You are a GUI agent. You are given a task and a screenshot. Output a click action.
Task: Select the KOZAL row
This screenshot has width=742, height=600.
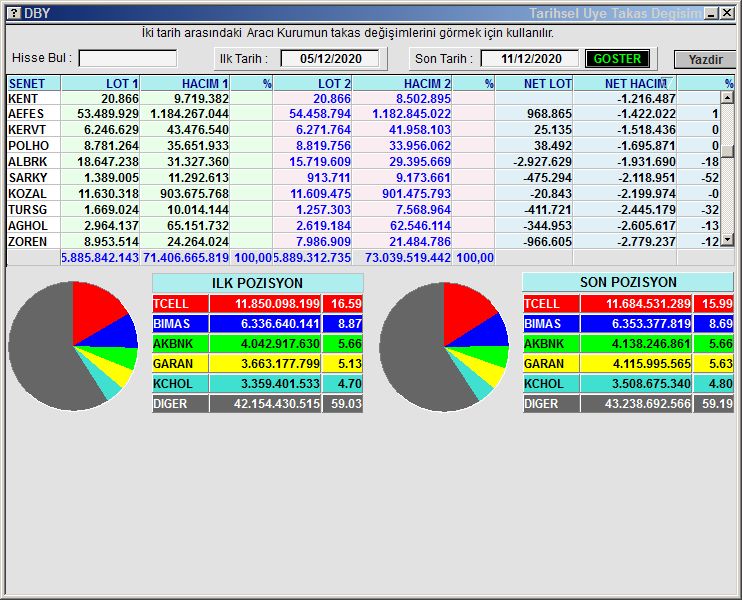coord(363,194)
